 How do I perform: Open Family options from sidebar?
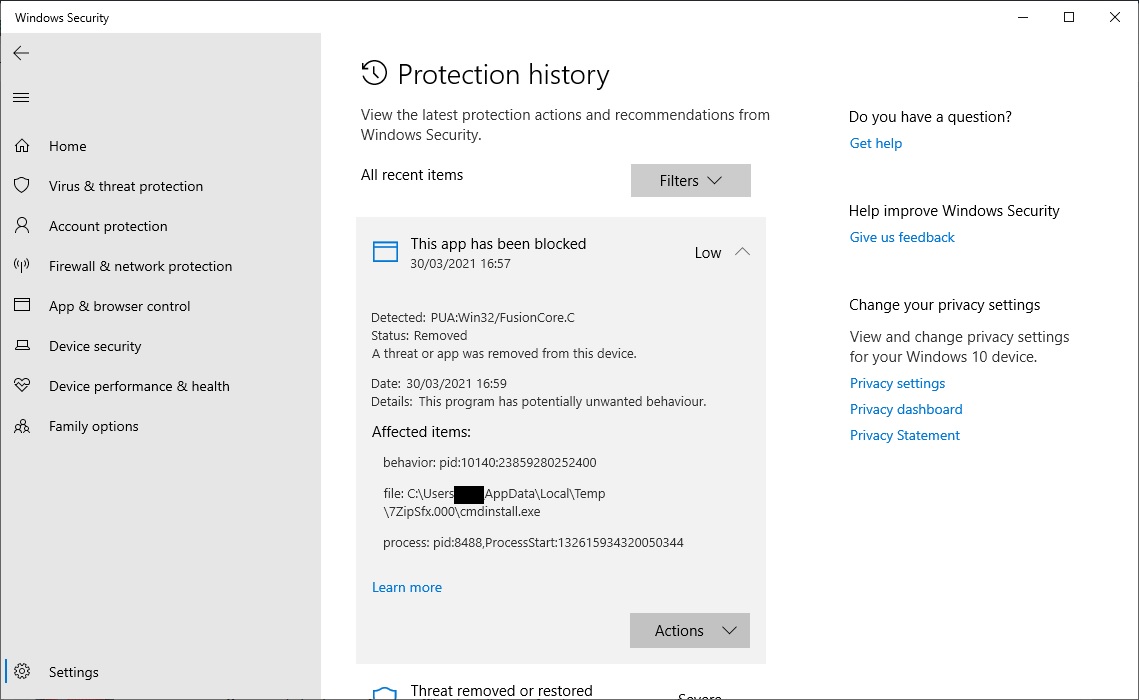93,426
